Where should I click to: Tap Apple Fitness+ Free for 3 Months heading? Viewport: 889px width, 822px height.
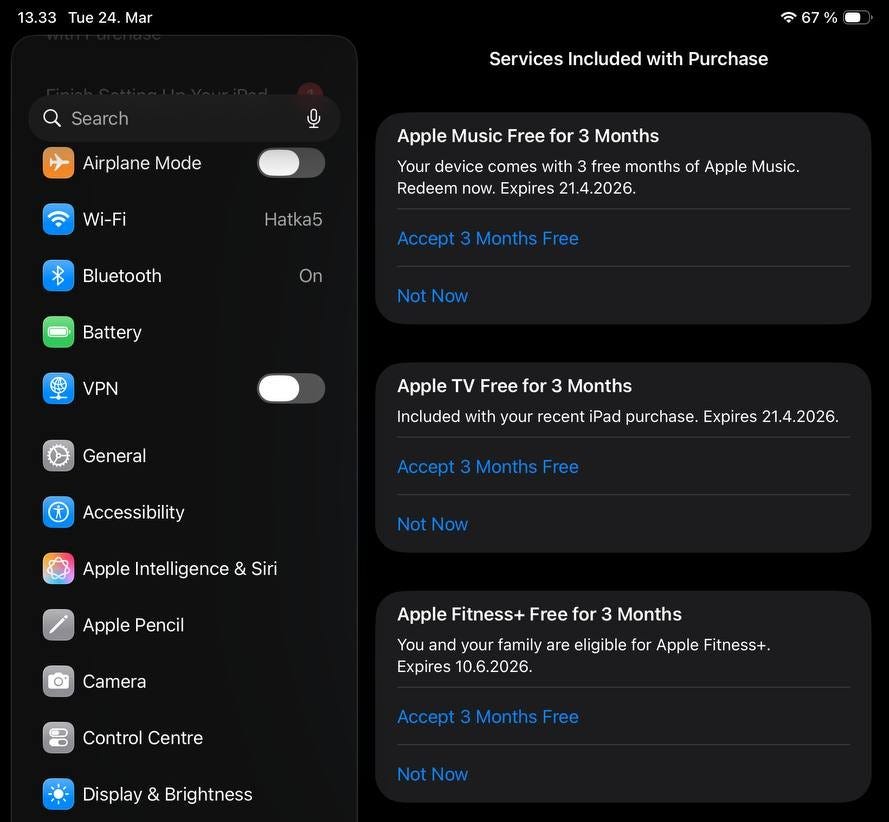click(x=539, y=614)
